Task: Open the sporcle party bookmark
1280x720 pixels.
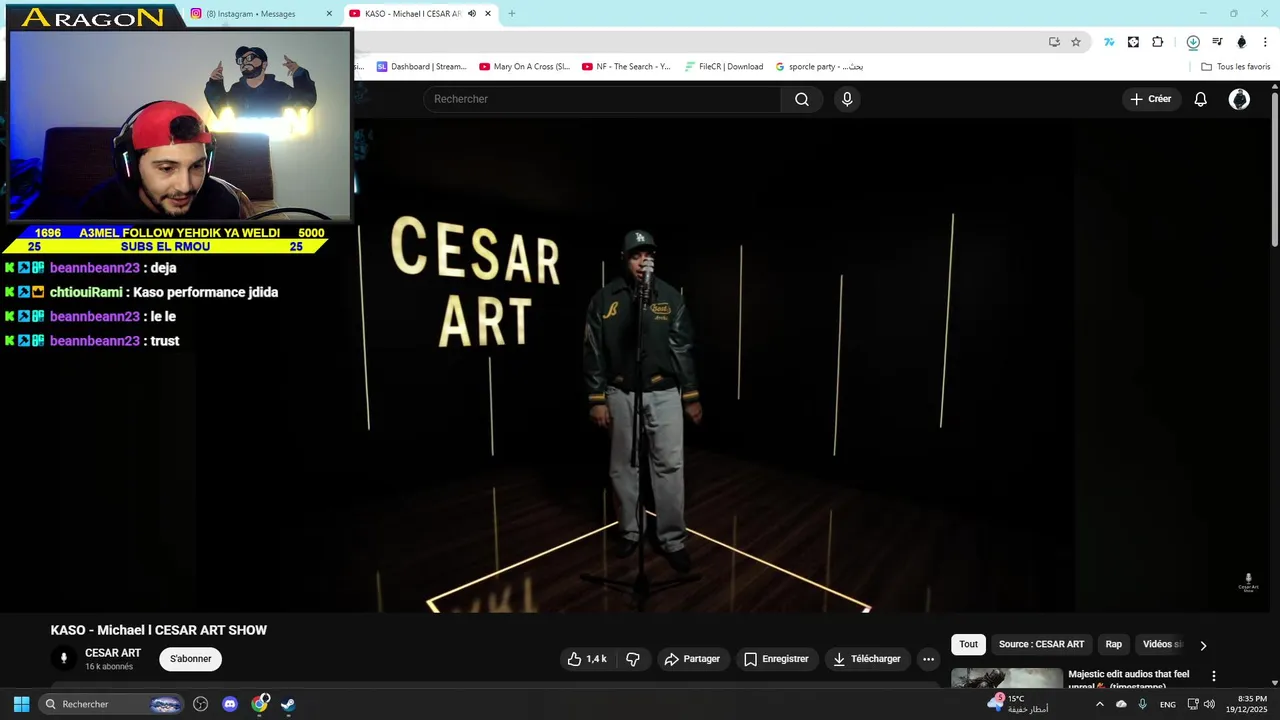Action: 819,67
